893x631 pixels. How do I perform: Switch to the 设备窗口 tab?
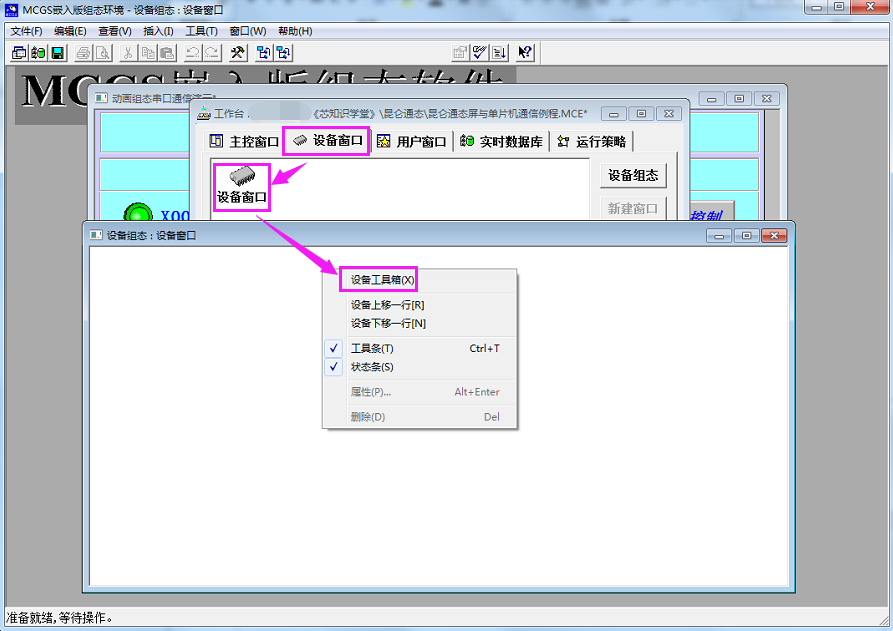[x=327, y=141]
